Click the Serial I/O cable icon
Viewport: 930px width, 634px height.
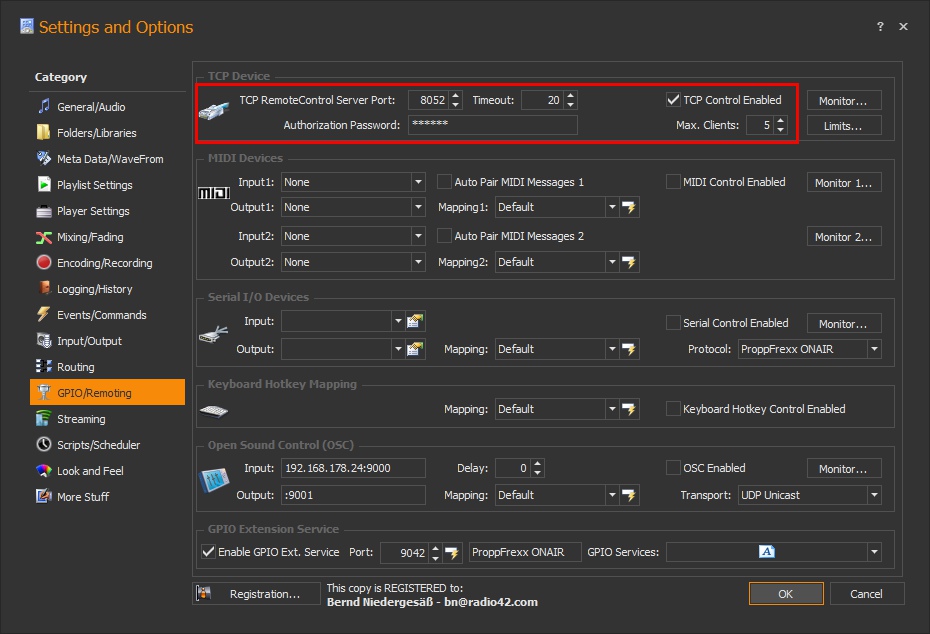pyautogui.click(x=213, y=335)
